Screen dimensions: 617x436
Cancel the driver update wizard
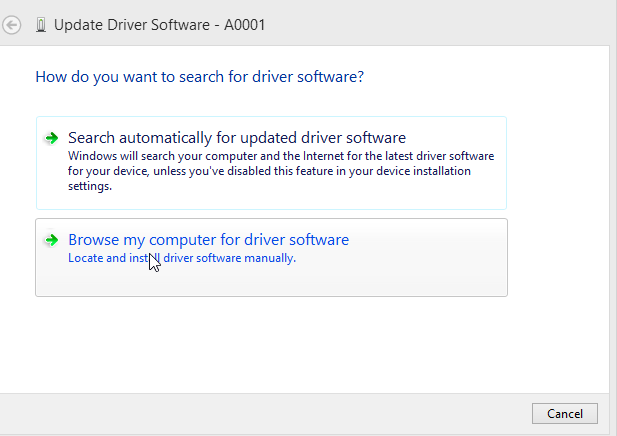tap(565, 414)
